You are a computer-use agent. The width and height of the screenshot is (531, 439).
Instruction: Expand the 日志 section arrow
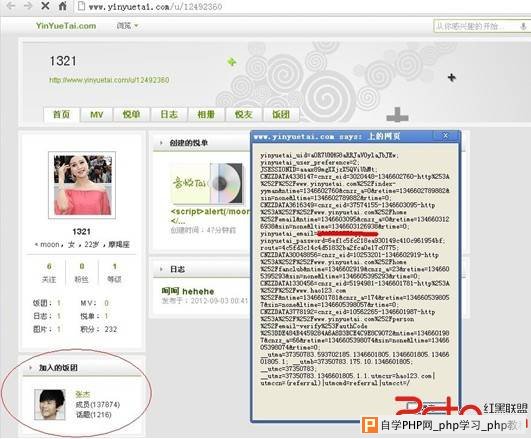[161, 269]
